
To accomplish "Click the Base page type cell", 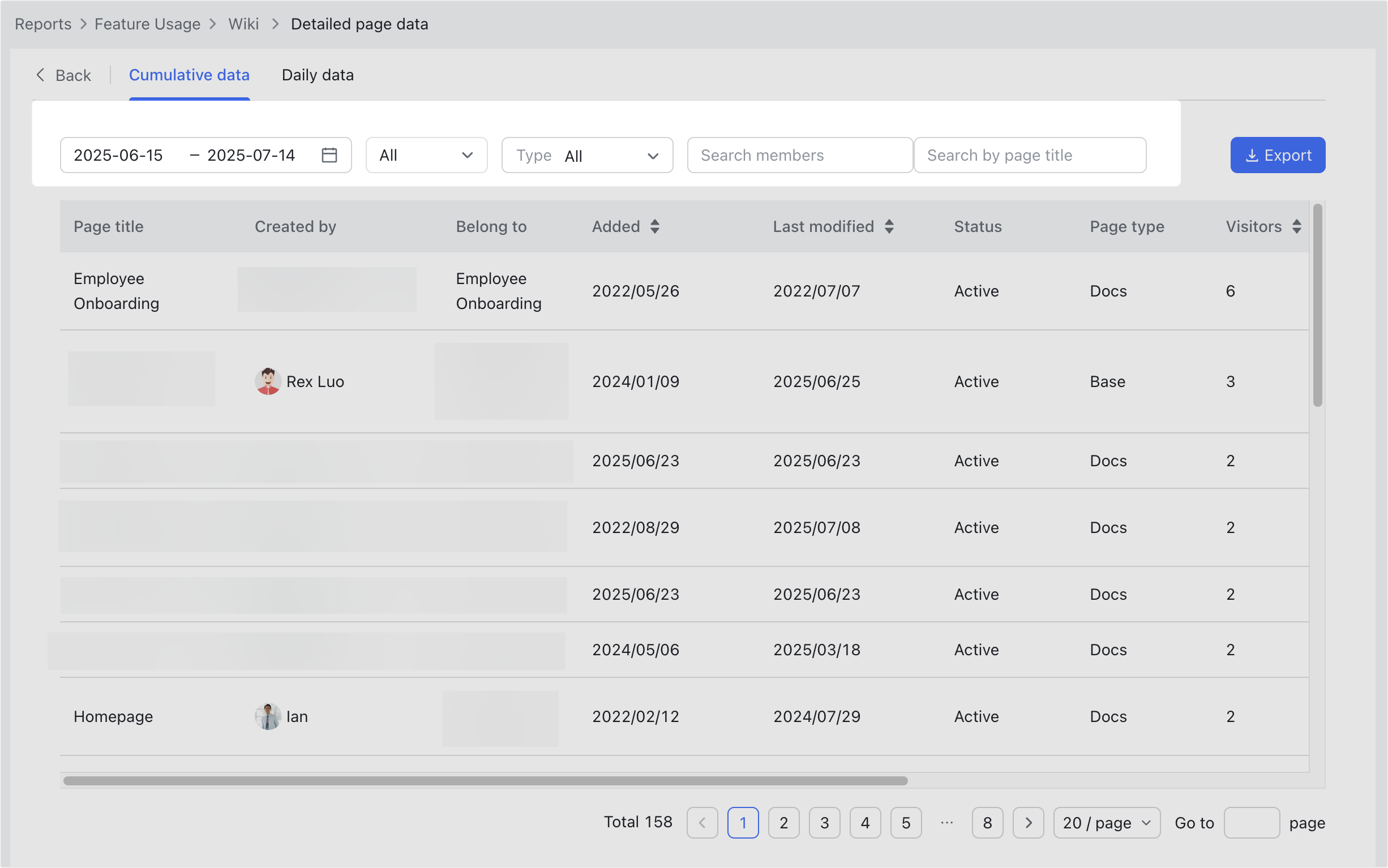I will coord(1108,382).
